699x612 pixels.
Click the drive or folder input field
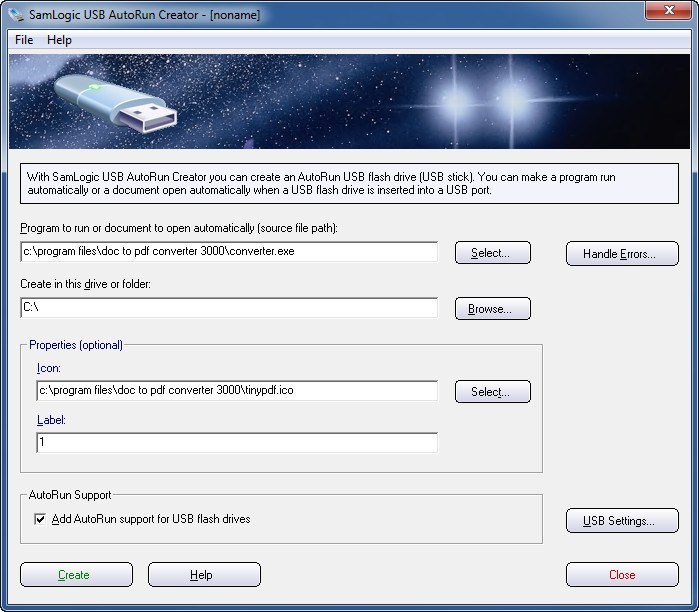coord(229,308)
